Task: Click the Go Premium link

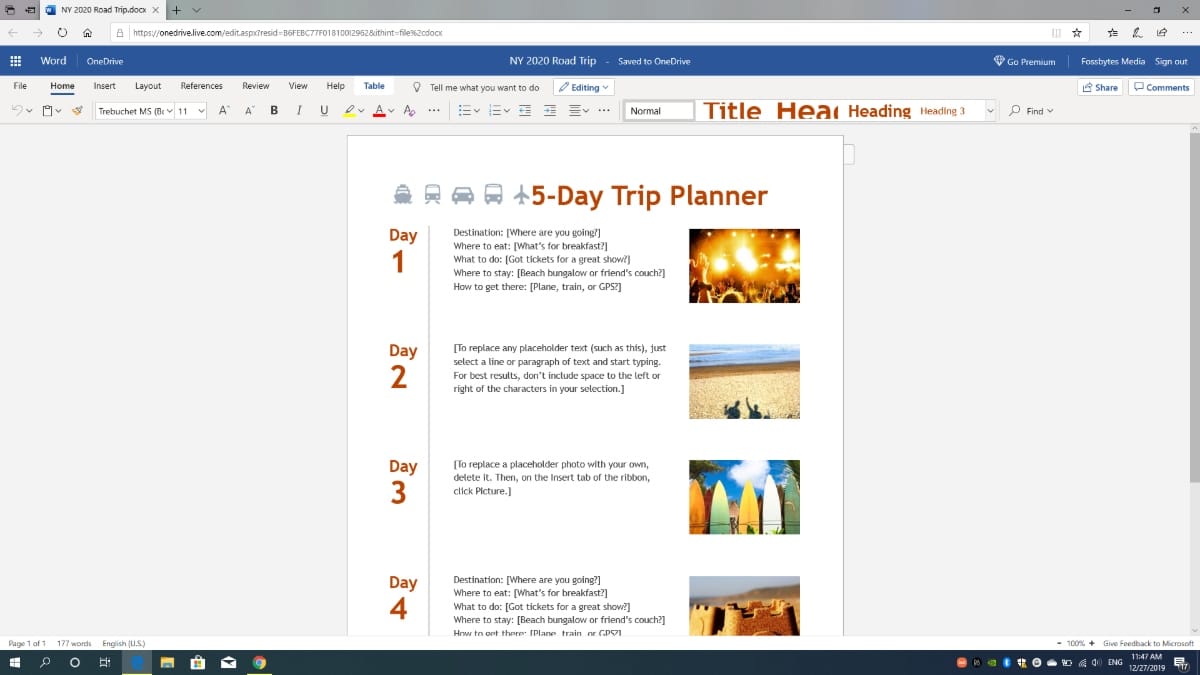Action: point(1023,61)
